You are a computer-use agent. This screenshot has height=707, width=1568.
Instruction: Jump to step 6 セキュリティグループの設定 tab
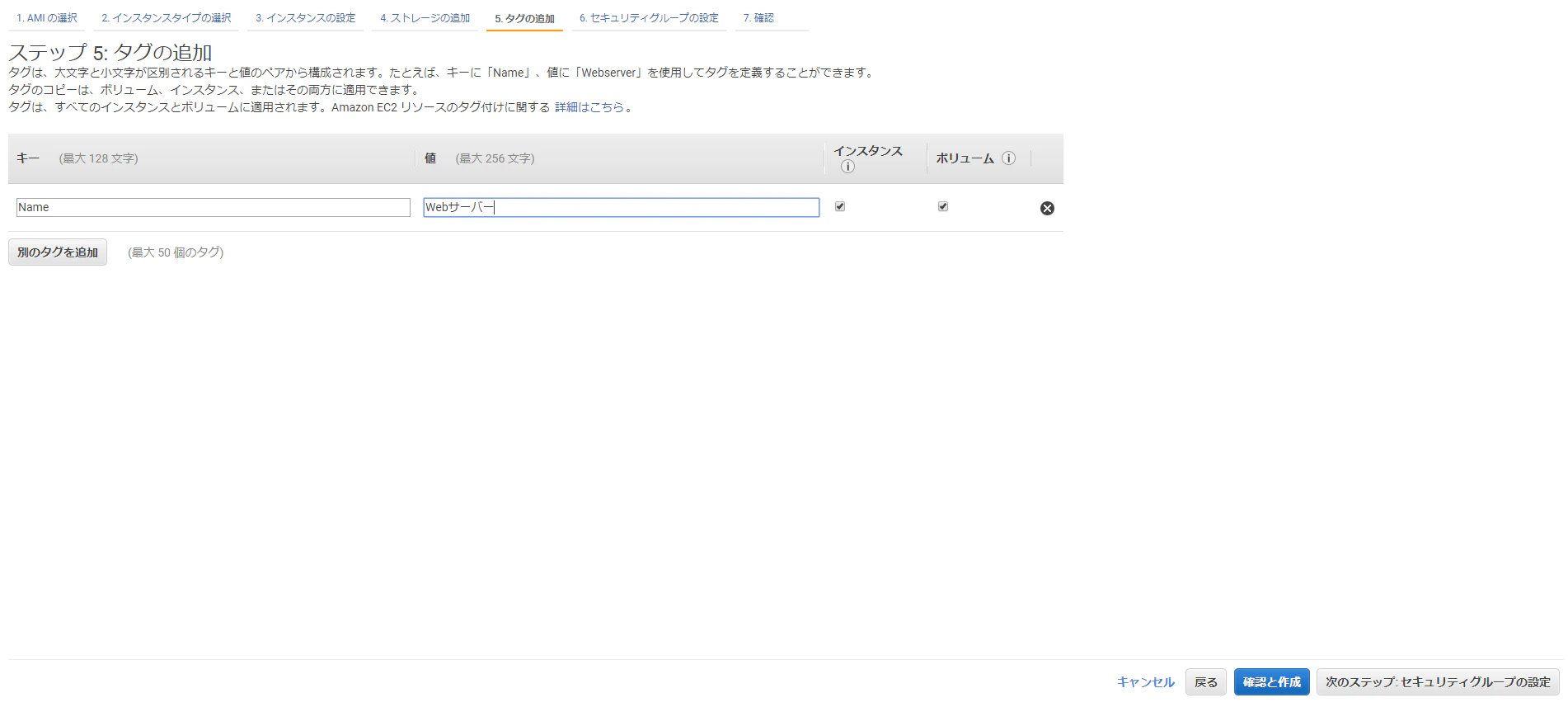click(x=649, y=18)
